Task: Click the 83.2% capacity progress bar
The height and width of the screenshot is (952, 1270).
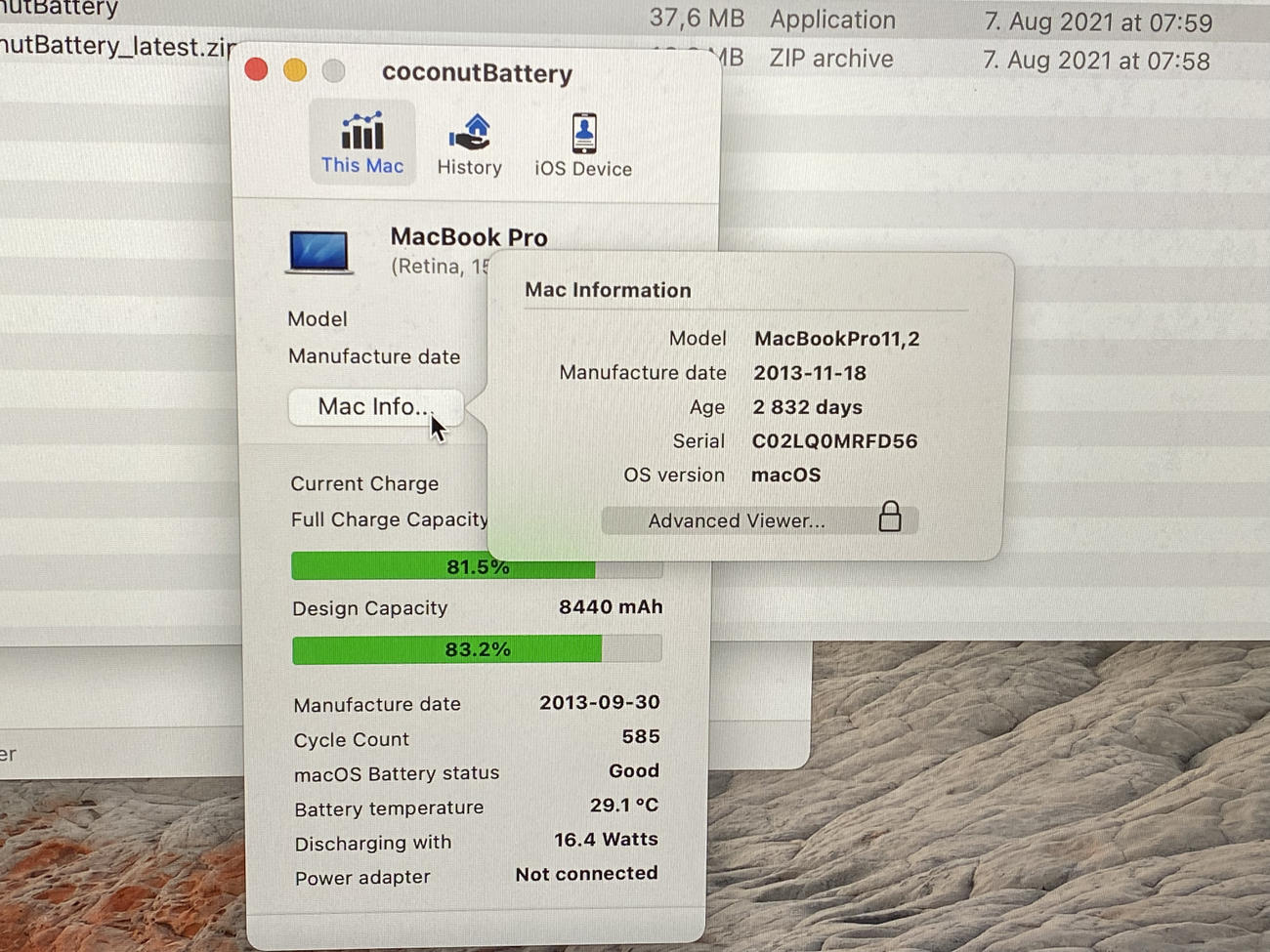Action: pyautogui.click(x=477, y=649)
